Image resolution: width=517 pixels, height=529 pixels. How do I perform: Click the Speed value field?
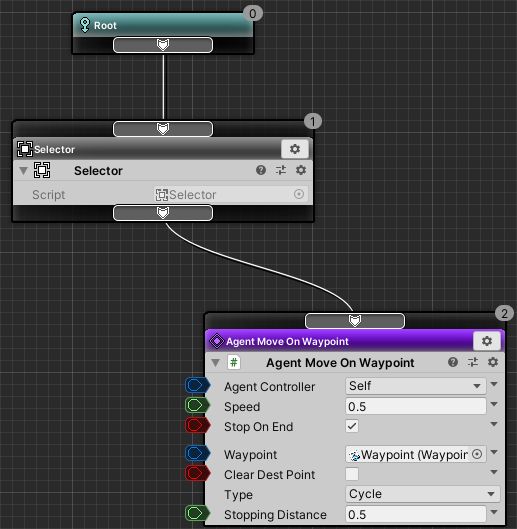(416, 406)
